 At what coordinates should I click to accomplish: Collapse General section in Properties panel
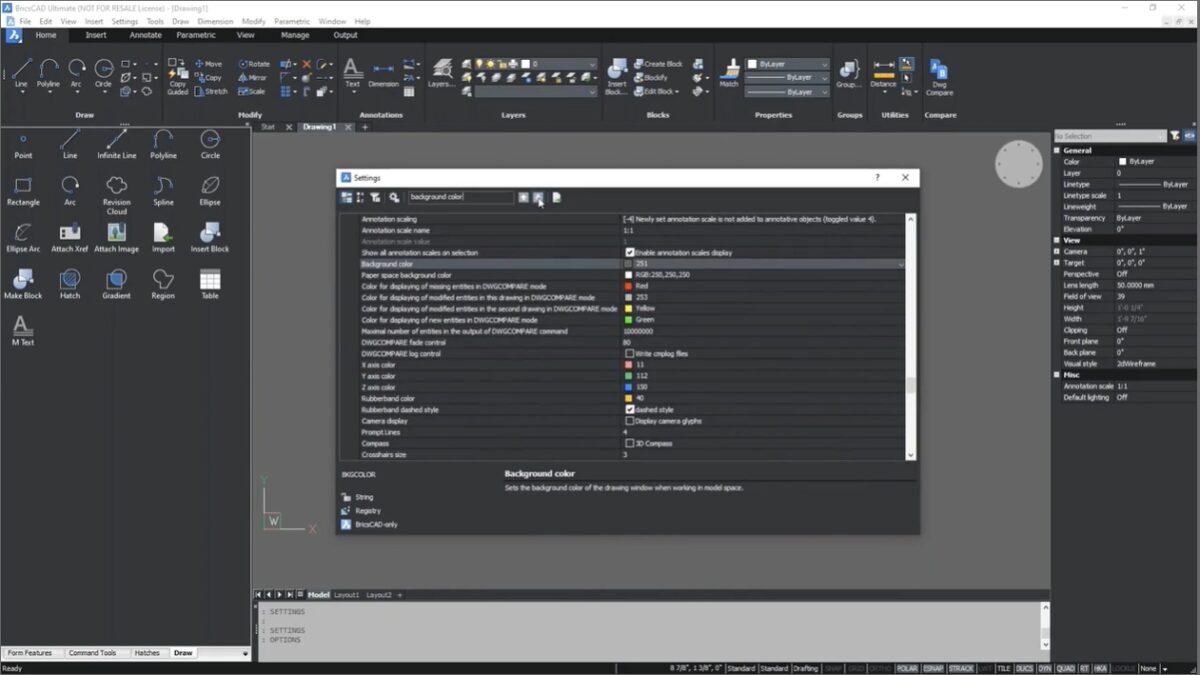(1057, 150)
